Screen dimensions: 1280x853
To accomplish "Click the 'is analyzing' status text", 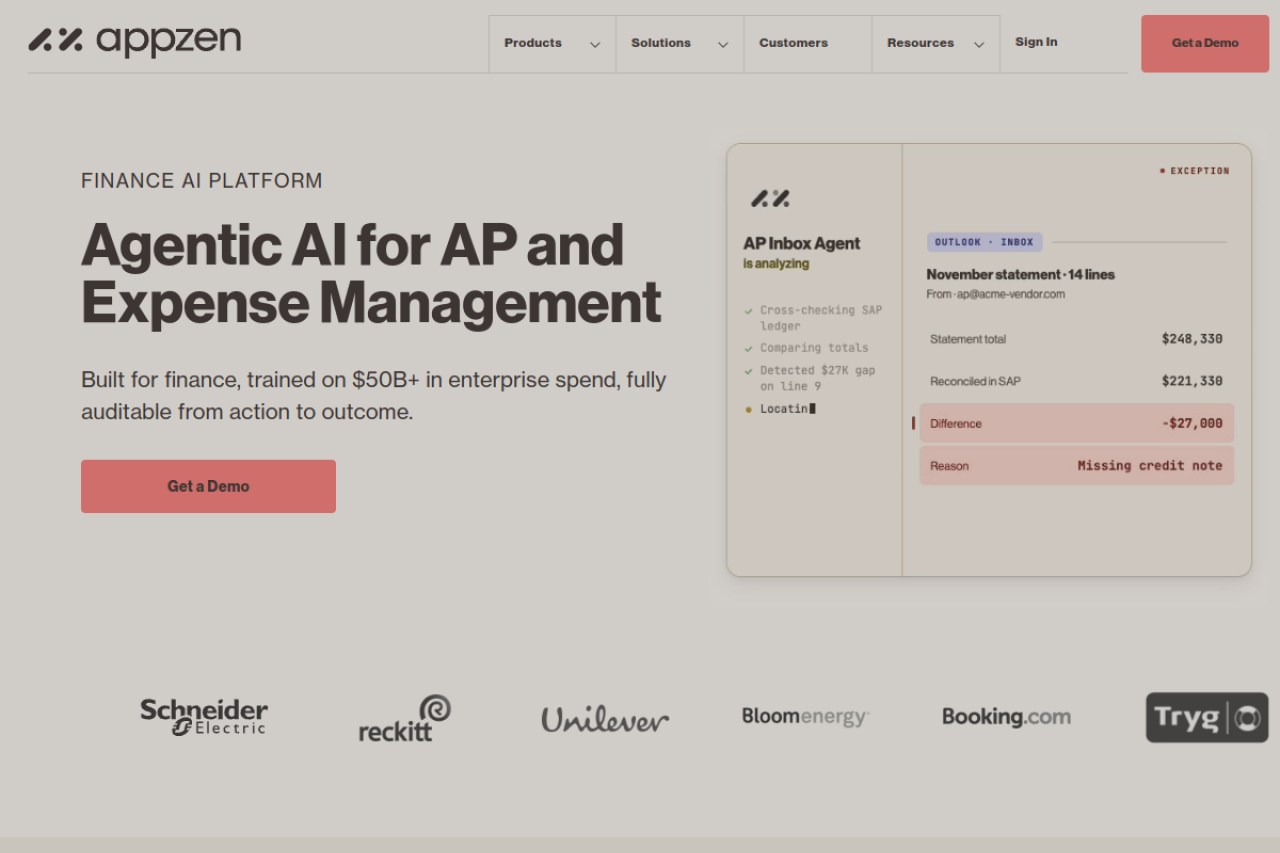I will click(x=776, y=264).
